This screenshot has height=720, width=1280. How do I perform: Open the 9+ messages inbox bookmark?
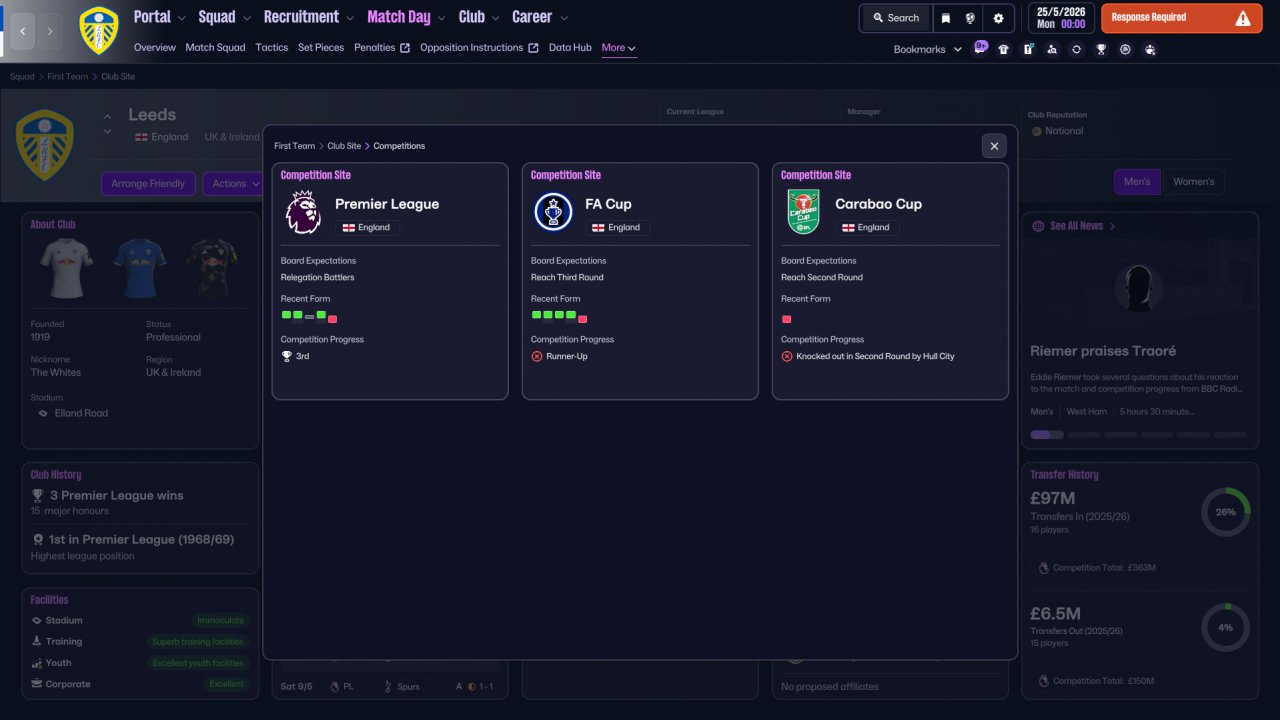click(980, 48)
